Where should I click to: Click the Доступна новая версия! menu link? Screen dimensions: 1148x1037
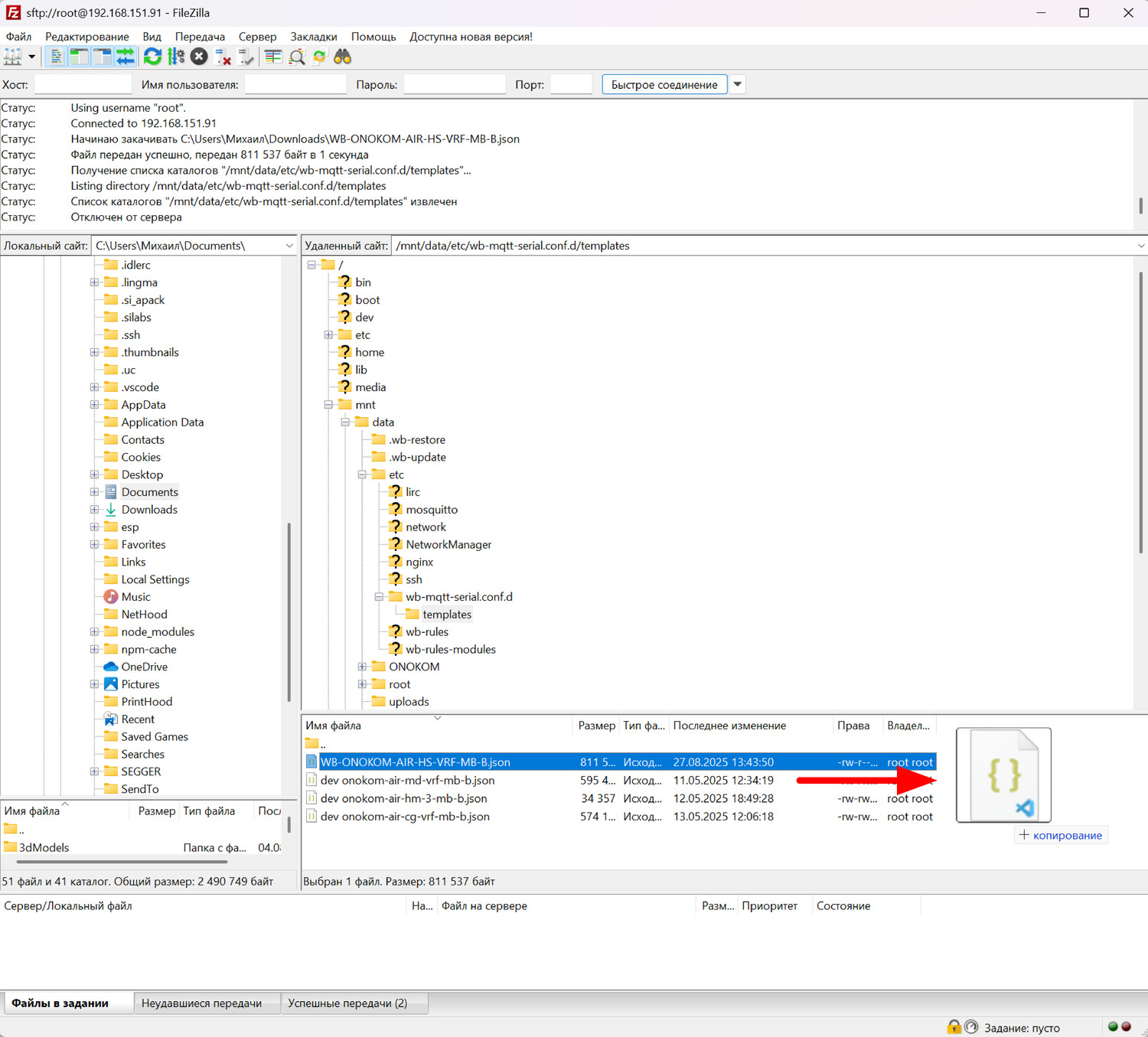(470, 37)
